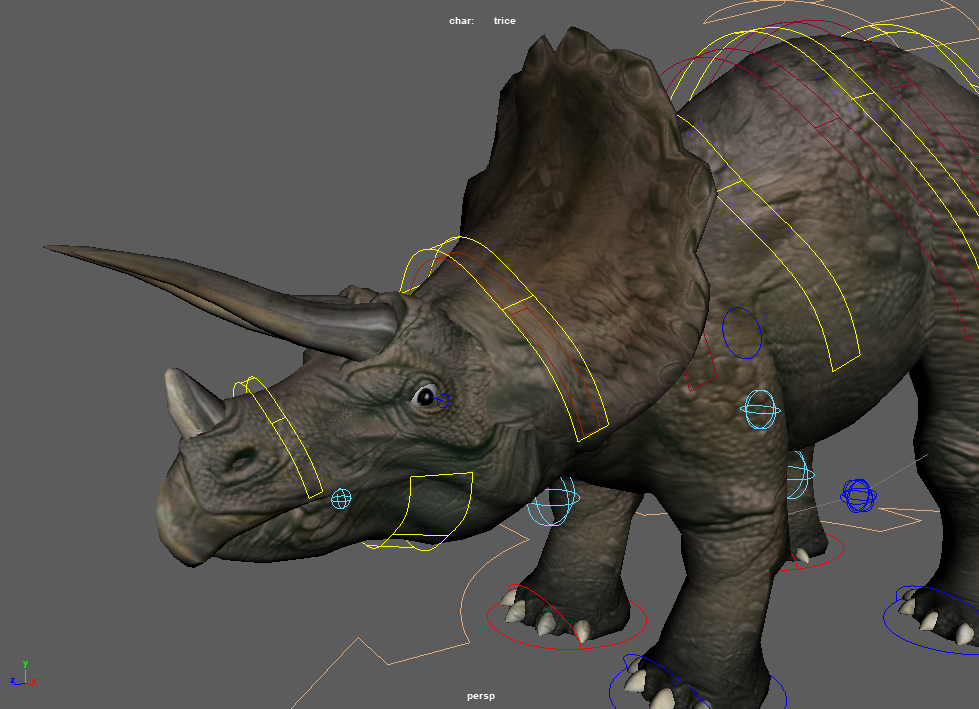
Task: Click the XYZ axis orientation gizmo
Action: tap(23, 674)
